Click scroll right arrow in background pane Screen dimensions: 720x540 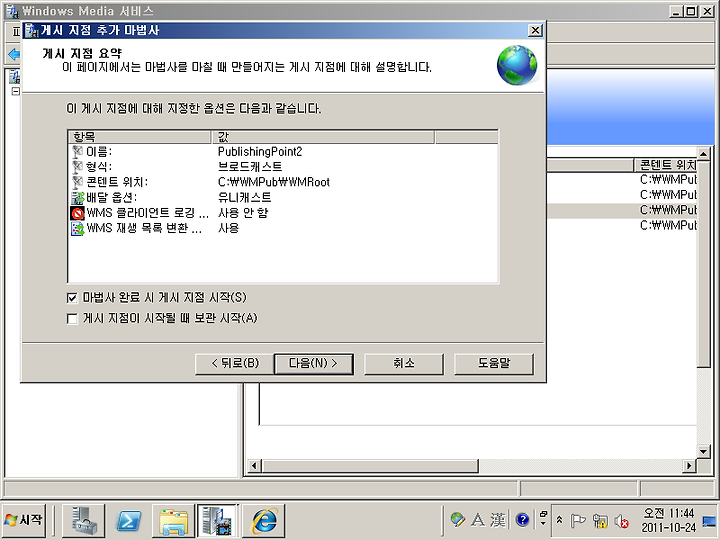coord(688,466)
